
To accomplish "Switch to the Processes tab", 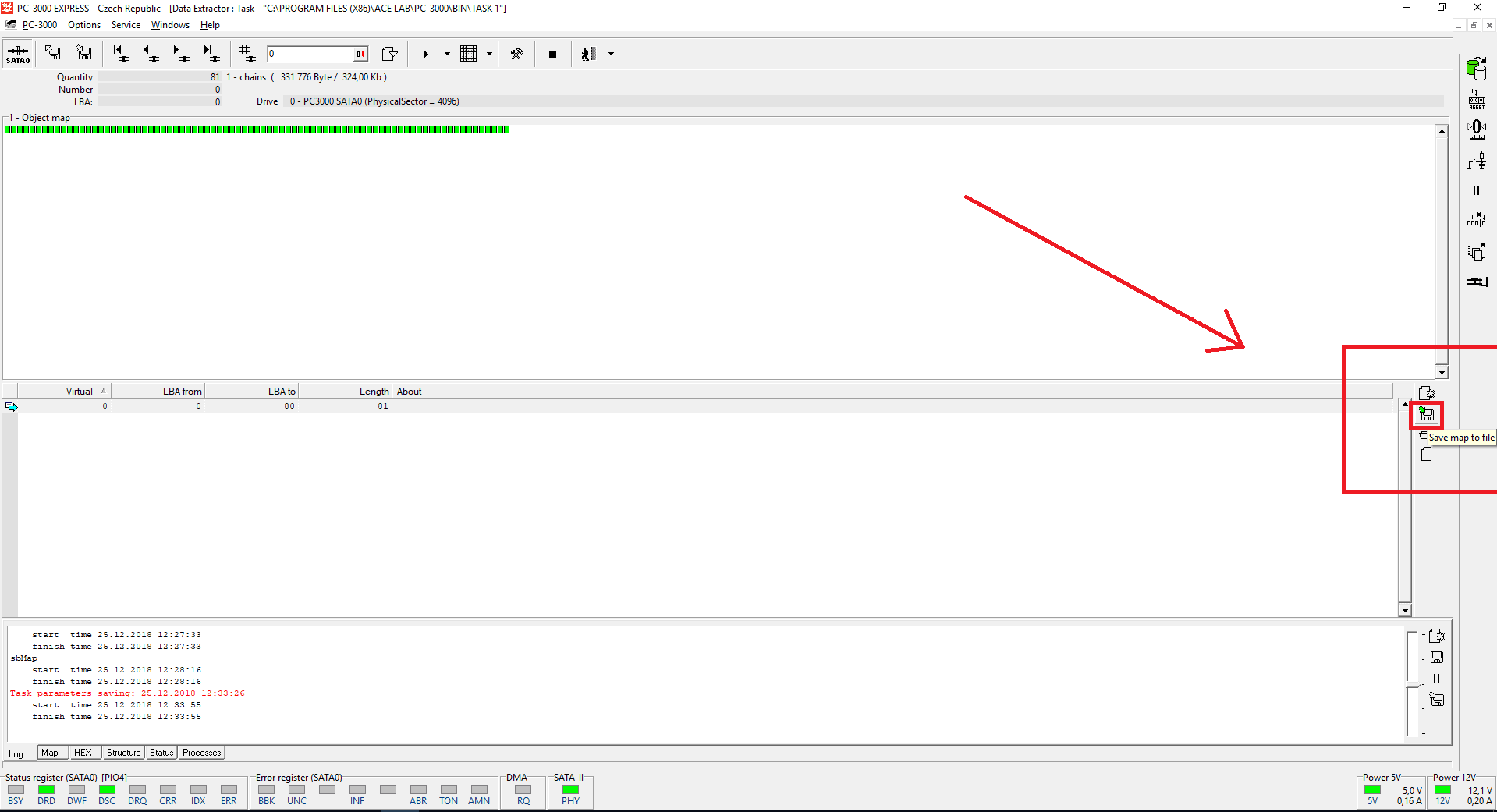I will (x=202, y=753).
